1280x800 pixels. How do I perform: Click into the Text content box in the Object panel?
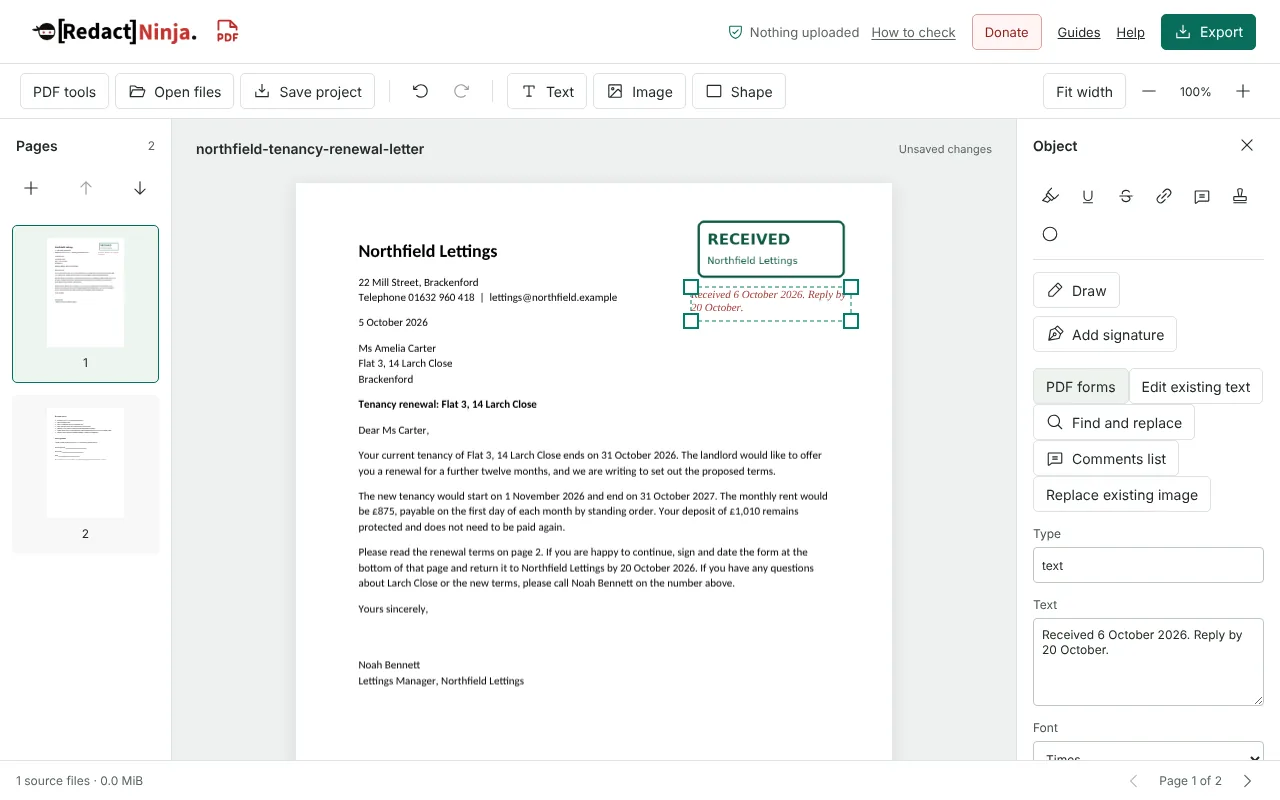coord(1148,662)
